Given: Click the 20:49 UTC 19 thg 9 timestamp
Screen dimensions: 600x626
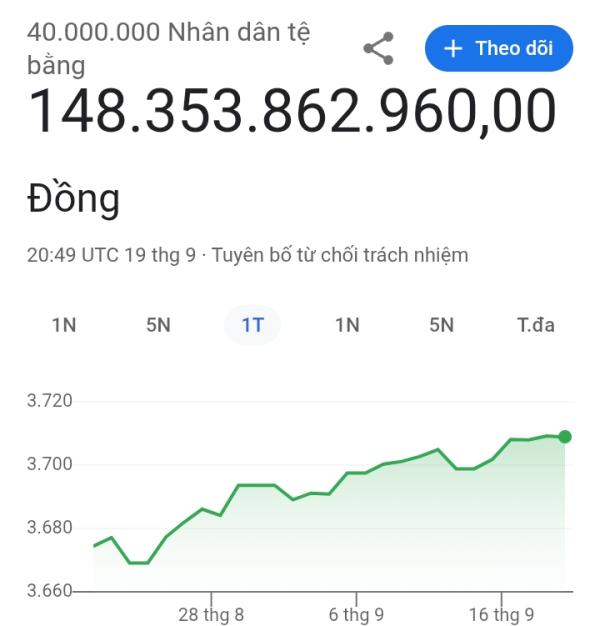Looking at the screenshot, I should pos(111,255).
